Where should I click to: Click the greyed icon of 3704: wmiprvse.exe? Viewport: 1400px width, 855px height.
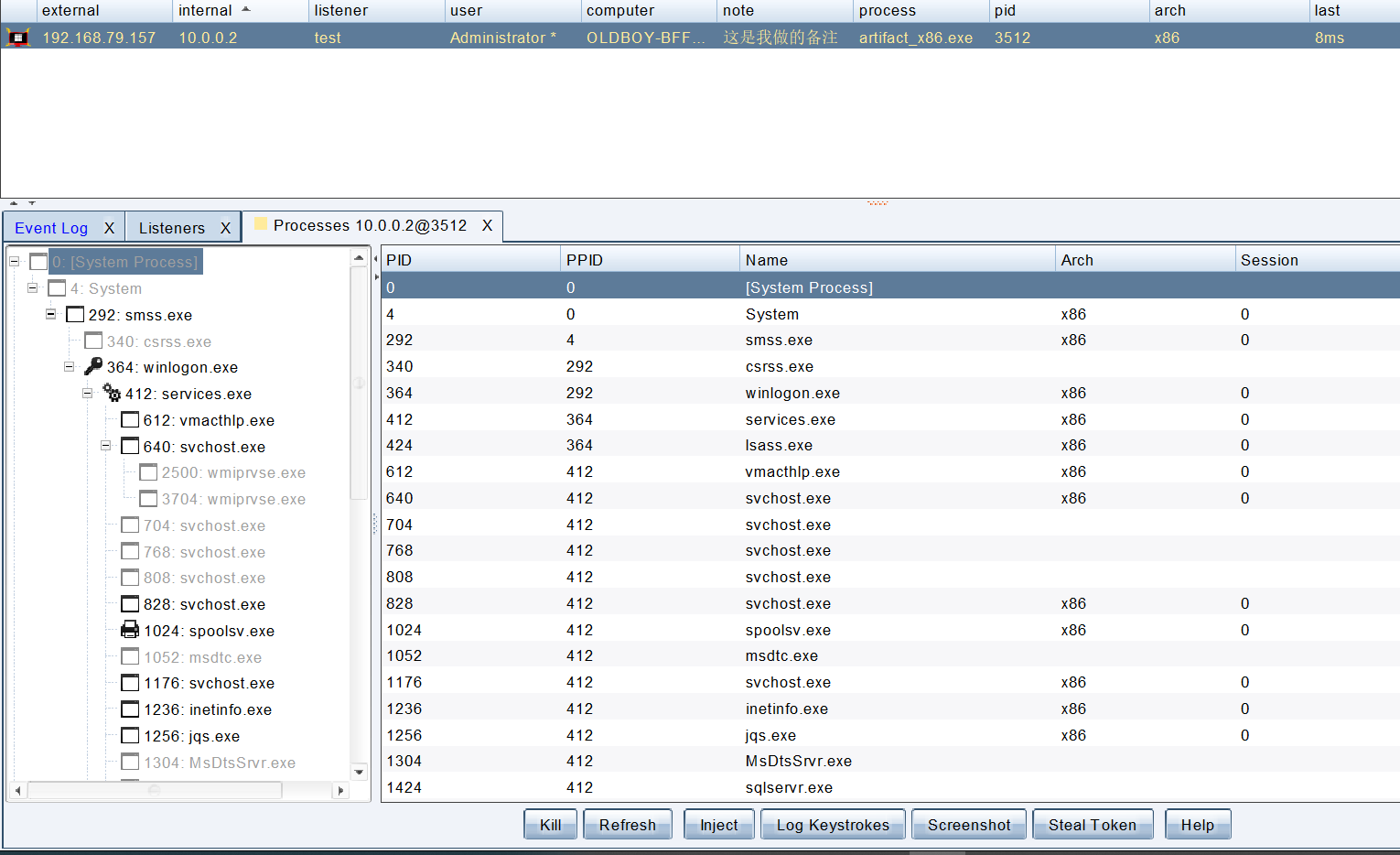pos(148,498)
